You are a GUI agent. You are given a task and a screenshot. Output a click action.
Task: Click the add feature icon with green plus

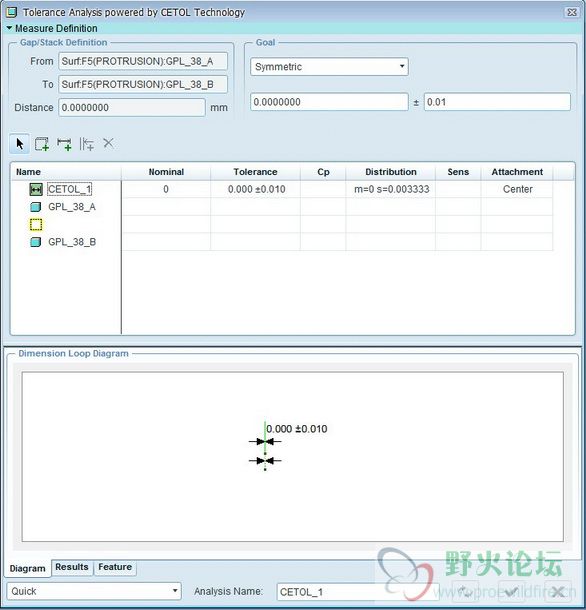(42, 144)
